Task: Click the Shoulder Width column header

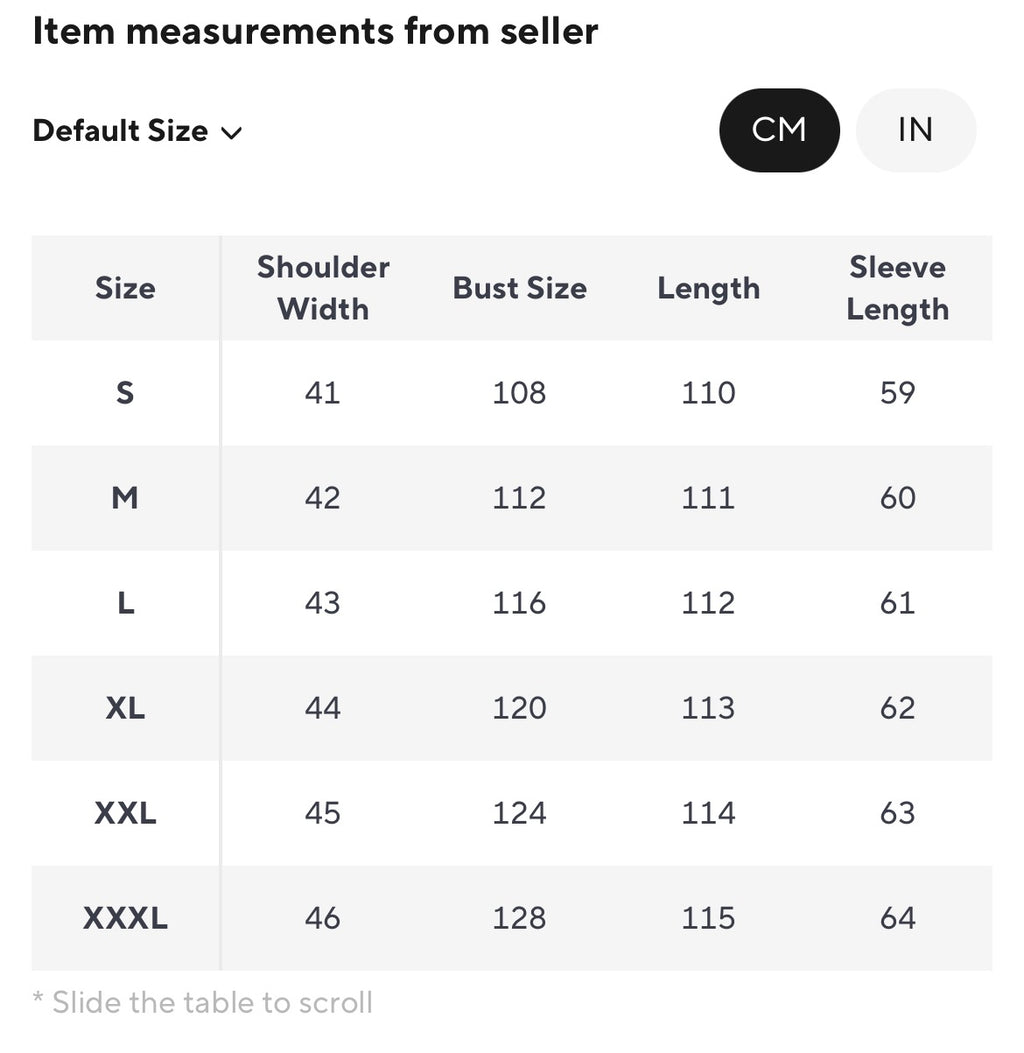Action: (x=323, y=288)
